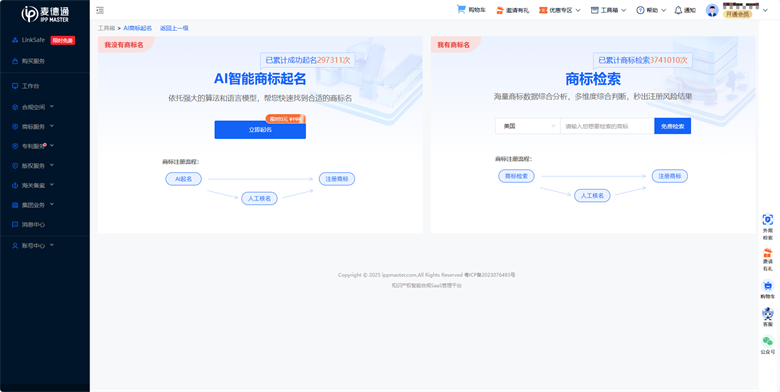Select the 我有商标名 tab label
This screenshot has width=780, height=392.
(x=454, y=45)
